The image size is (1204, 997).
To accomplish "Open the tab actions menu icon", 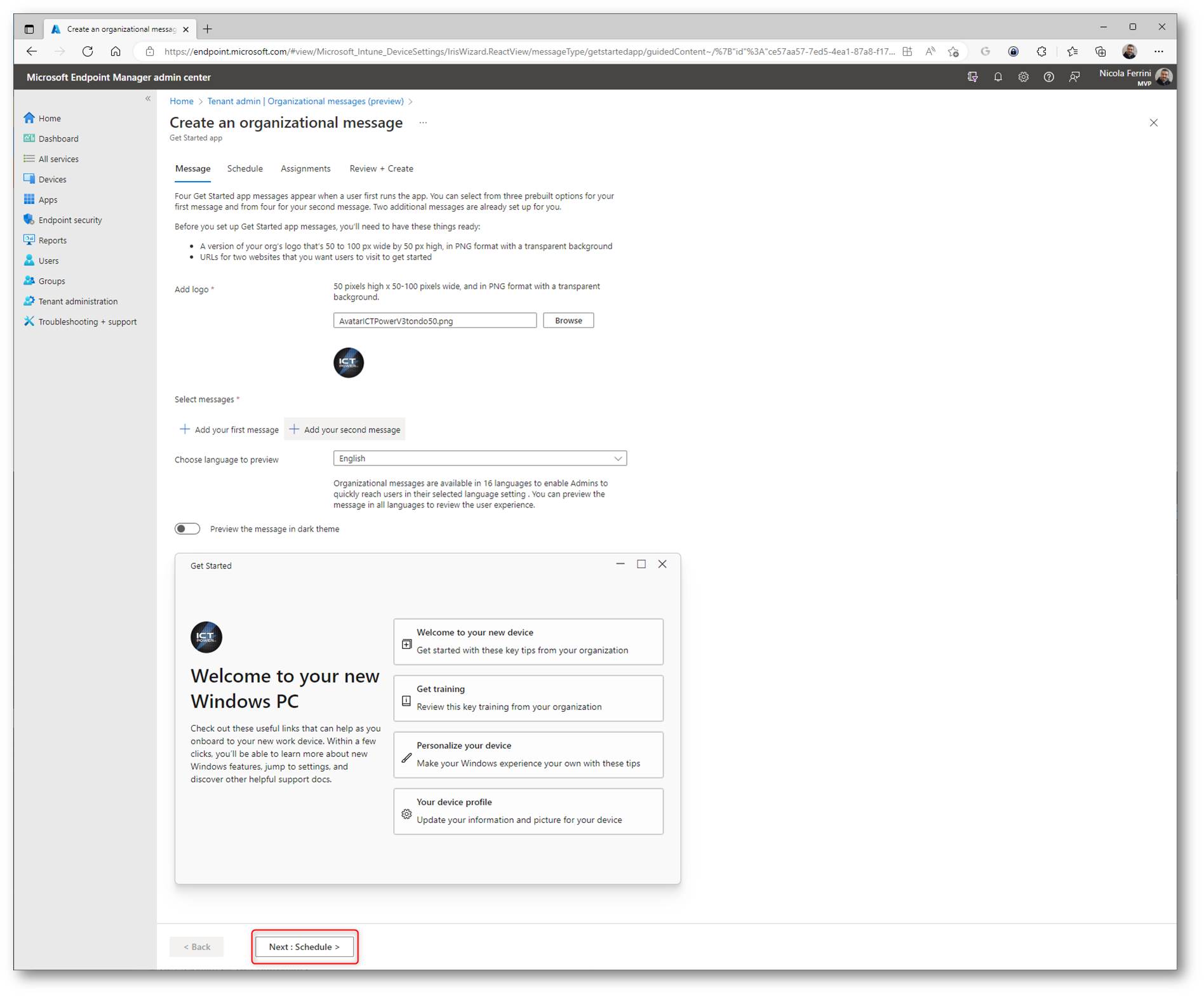I will pyautogui.click(x=29, y=29).
